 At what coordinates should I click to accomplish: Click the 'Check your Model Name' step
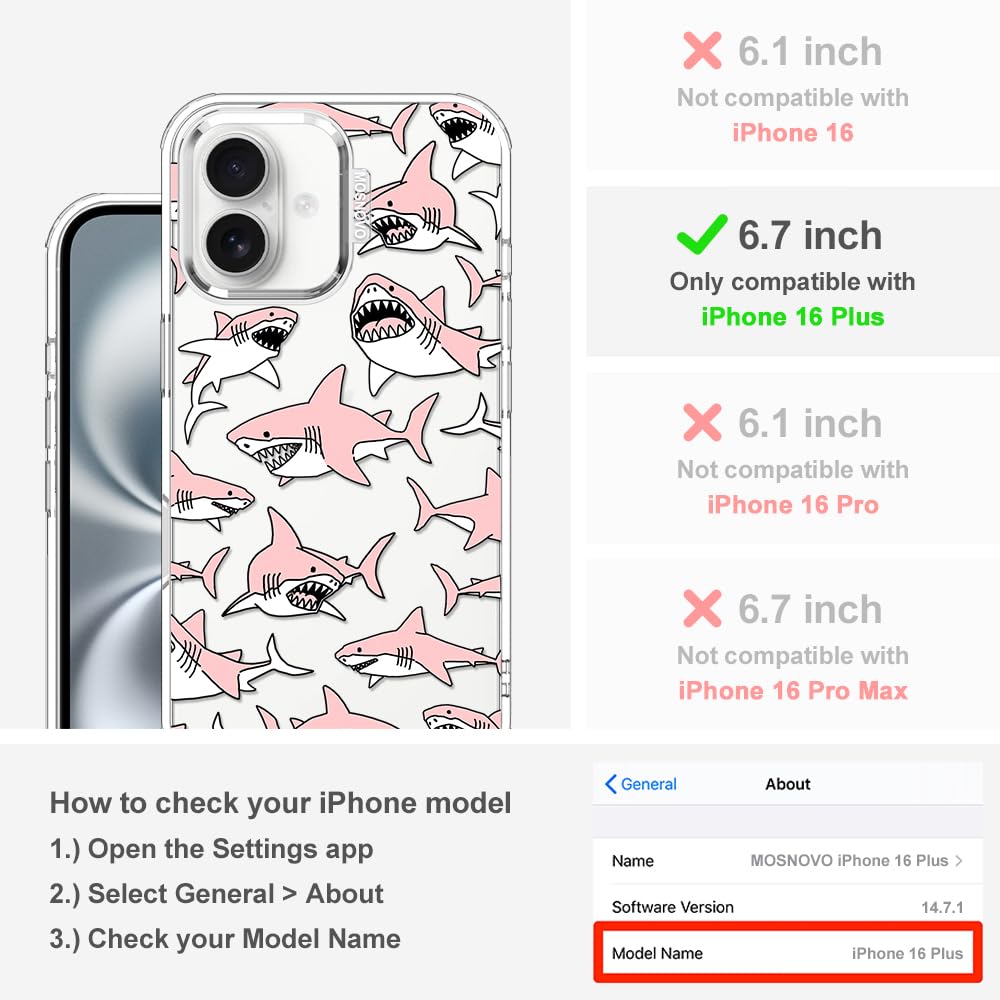click(225, 939)
